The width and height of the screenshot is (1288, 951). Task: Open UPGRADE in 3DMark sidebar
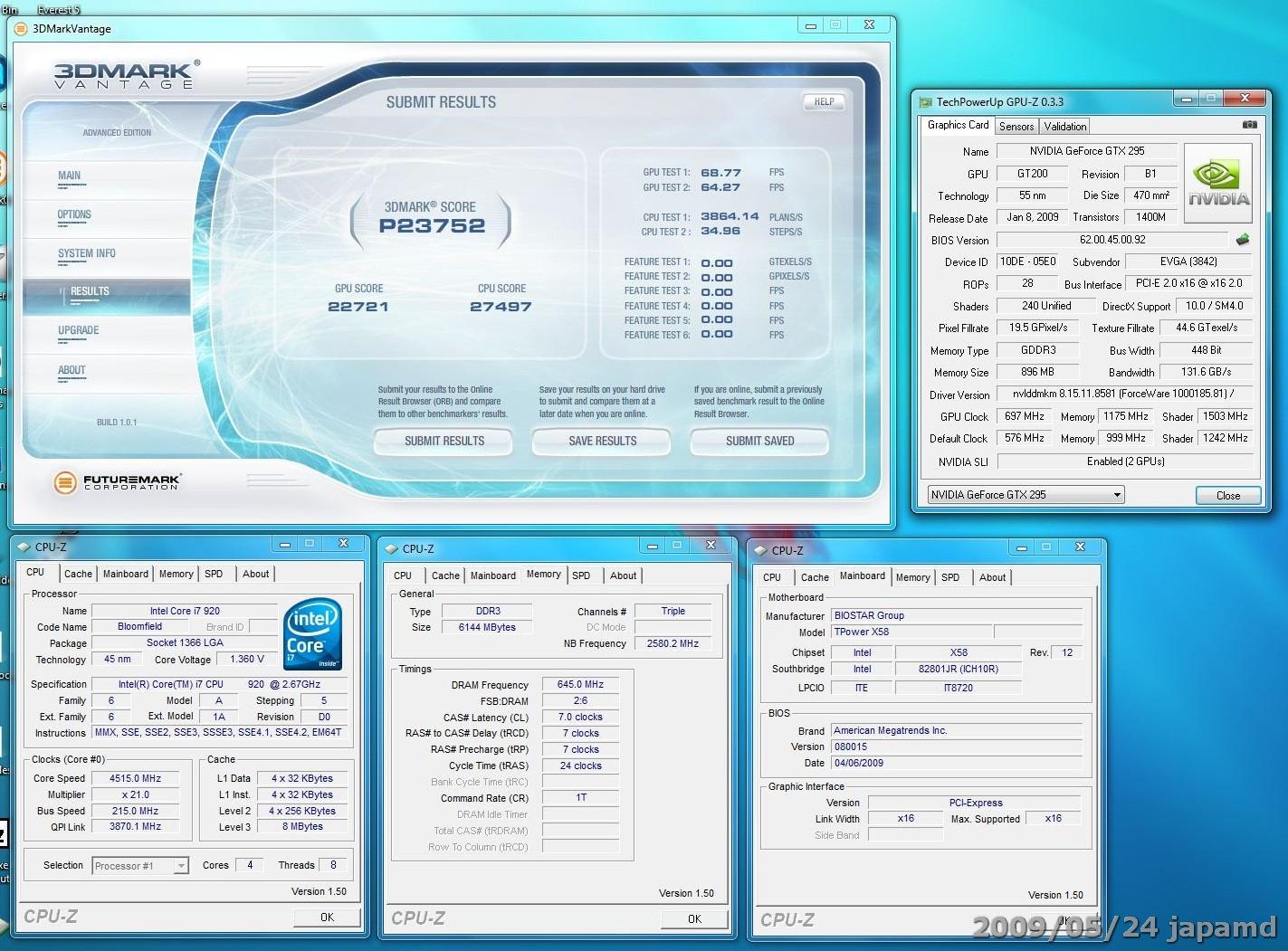79,330
